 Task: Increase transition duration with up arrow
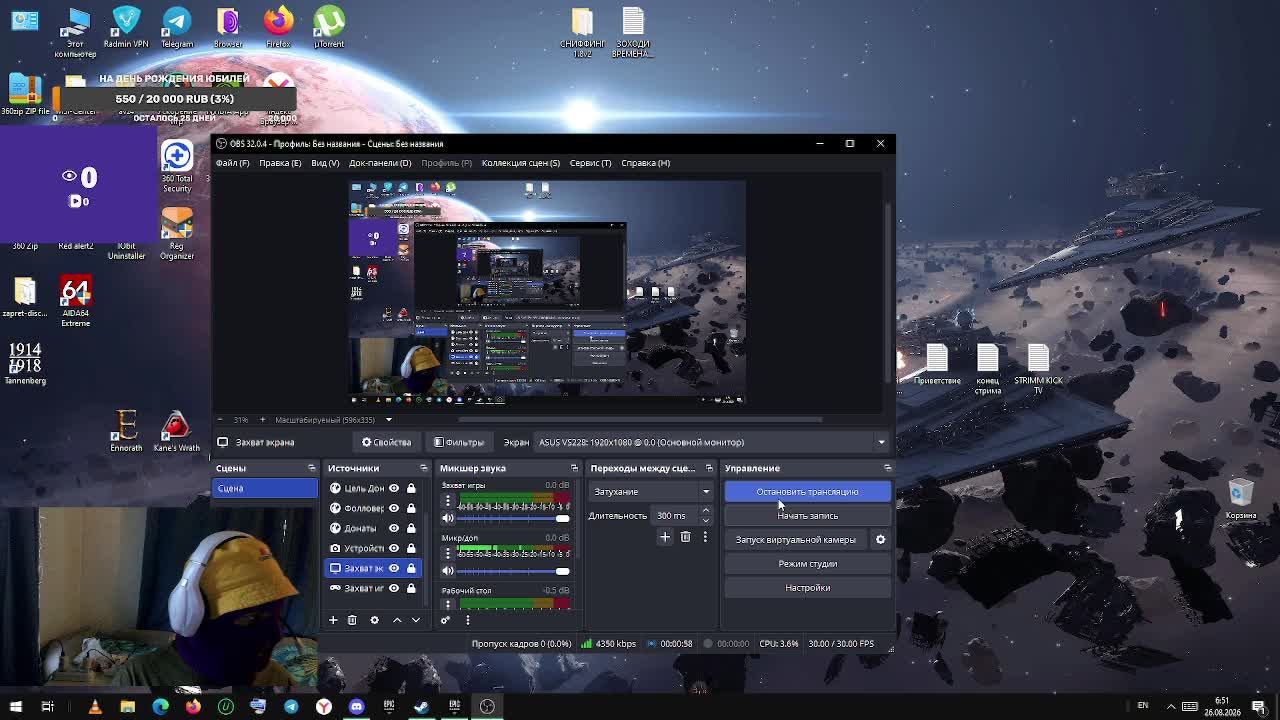705,511
